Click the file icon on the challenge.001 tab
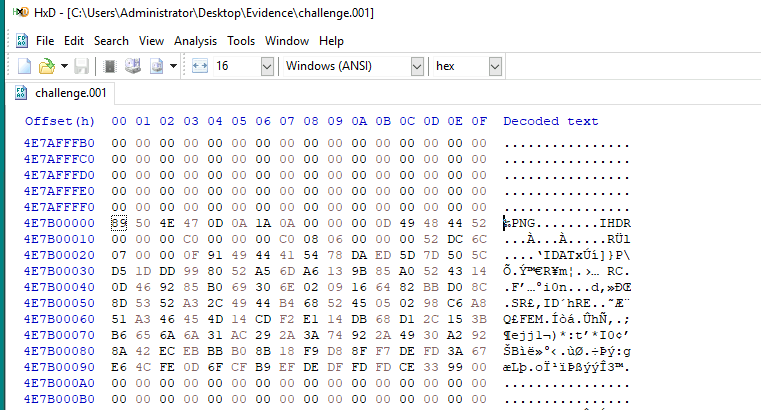 21,93
